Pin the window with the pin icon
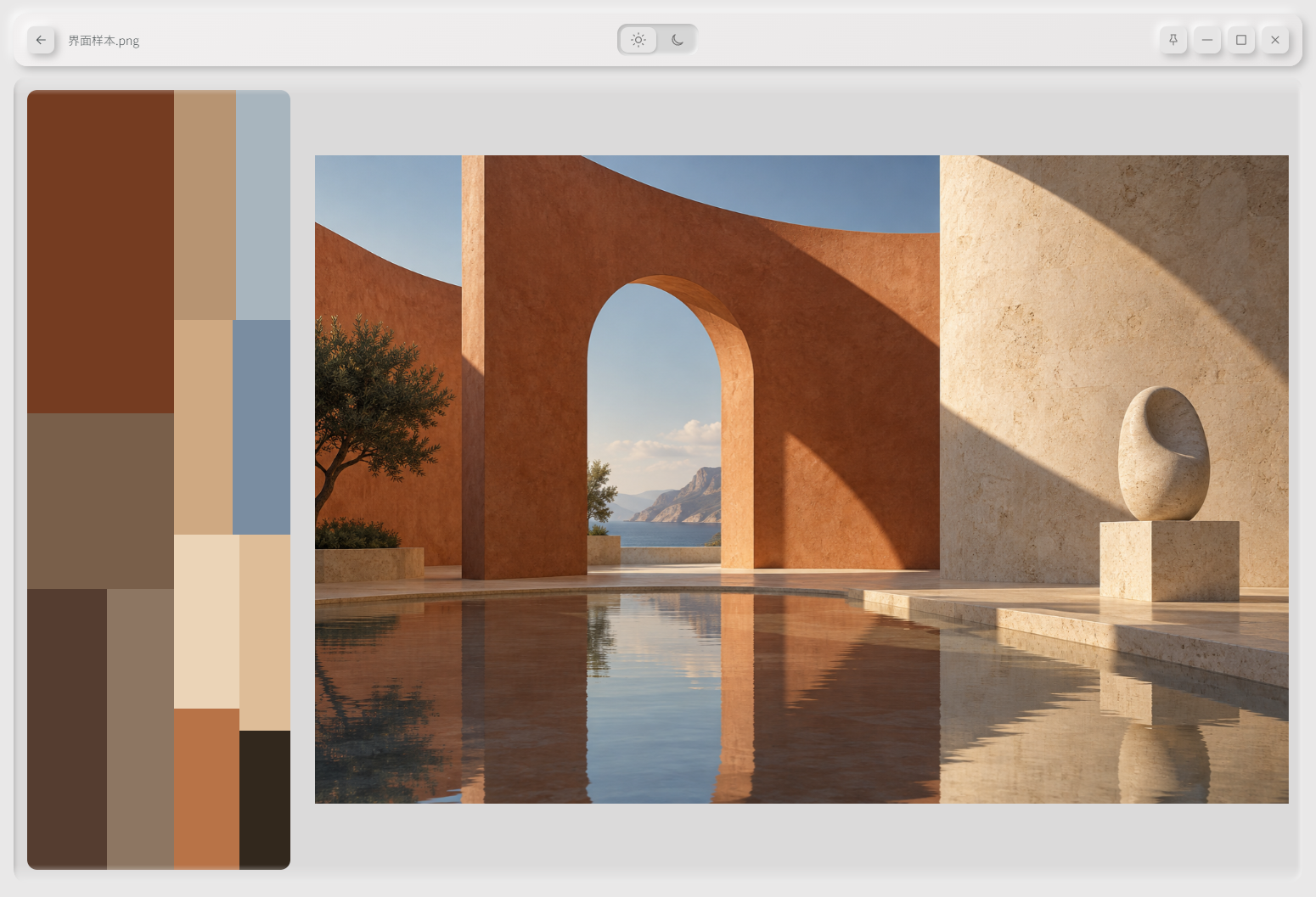Viewport: 1316px width, 897px height. click(1173, 40)
